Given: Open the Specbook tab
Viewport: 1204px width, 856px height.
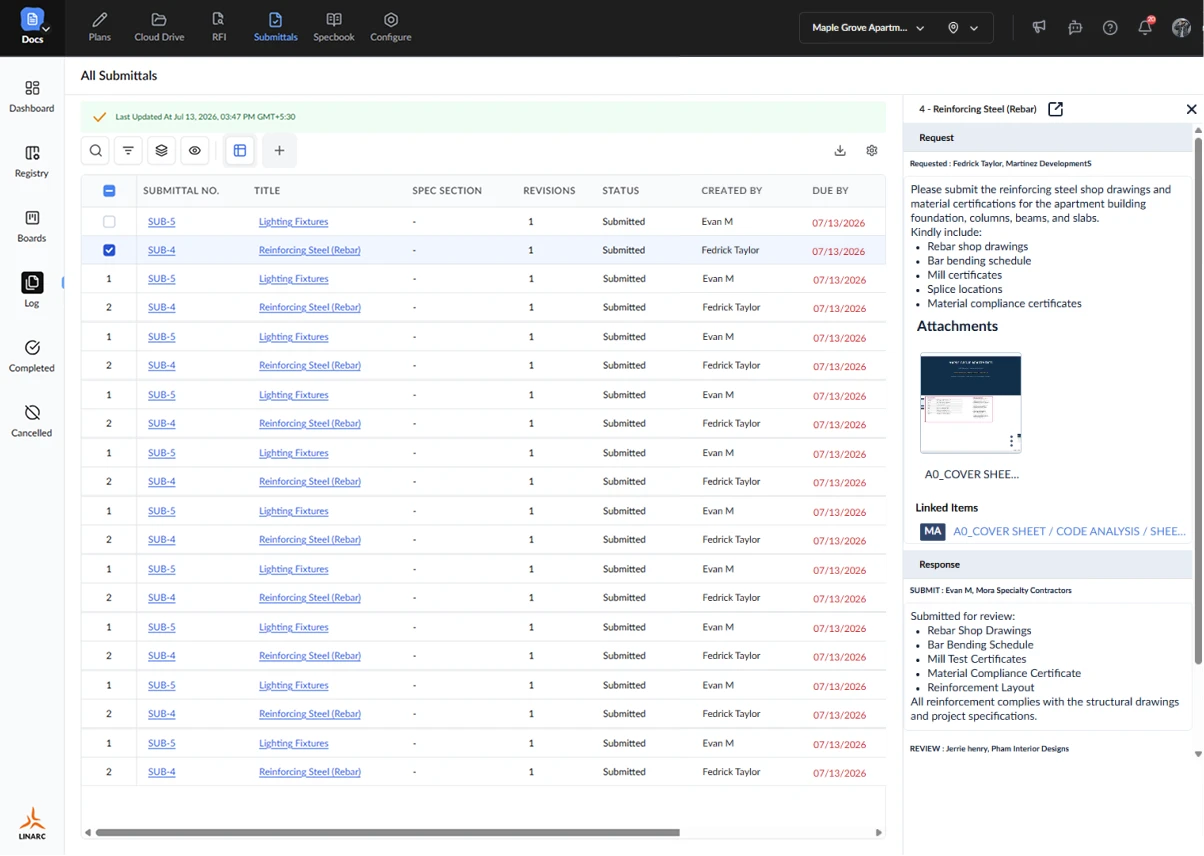Looking at the screenshot, I should (x=334, y=27).
